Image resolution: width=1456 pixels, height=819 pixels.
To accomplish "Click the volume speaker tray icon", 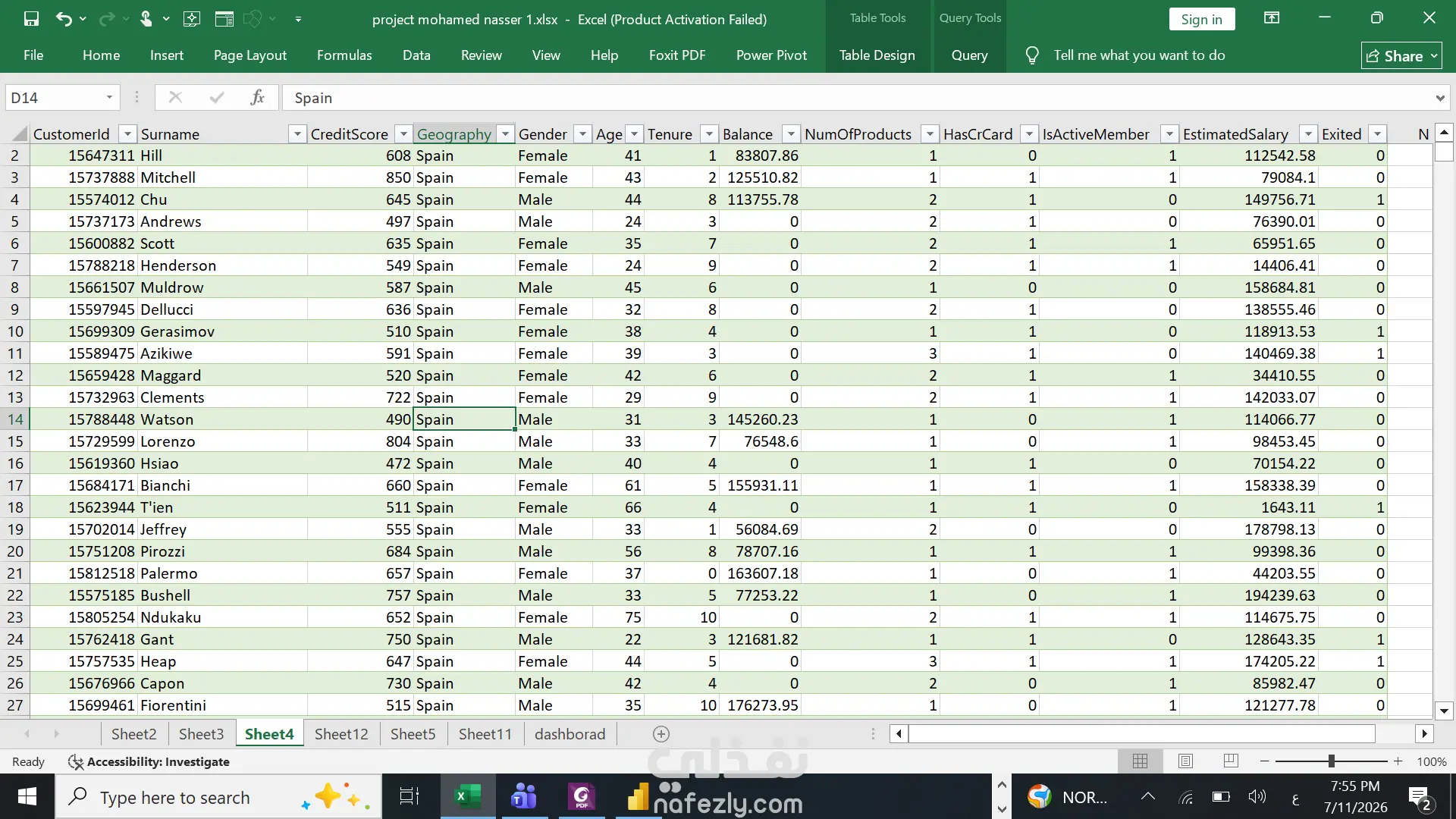I will 1257,797.
